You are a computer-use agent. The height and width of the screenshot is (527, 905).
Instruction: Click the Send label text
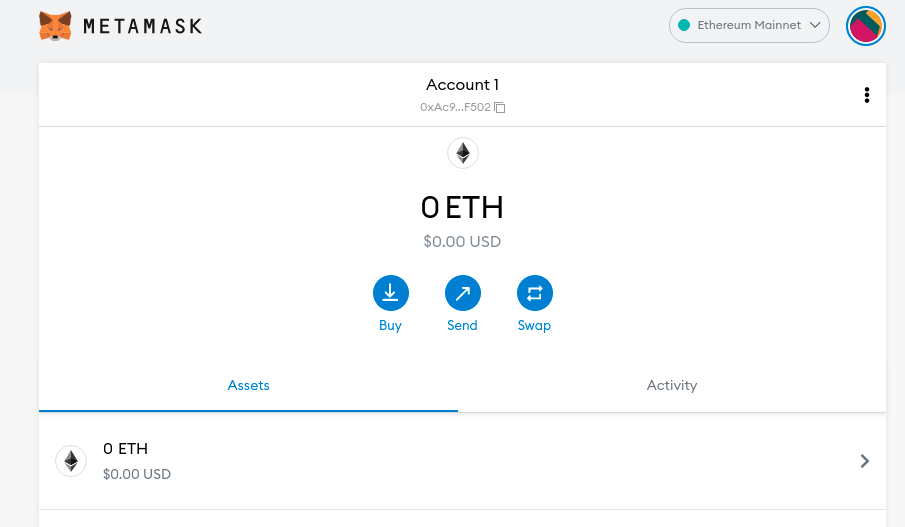[x=462, y=326]
